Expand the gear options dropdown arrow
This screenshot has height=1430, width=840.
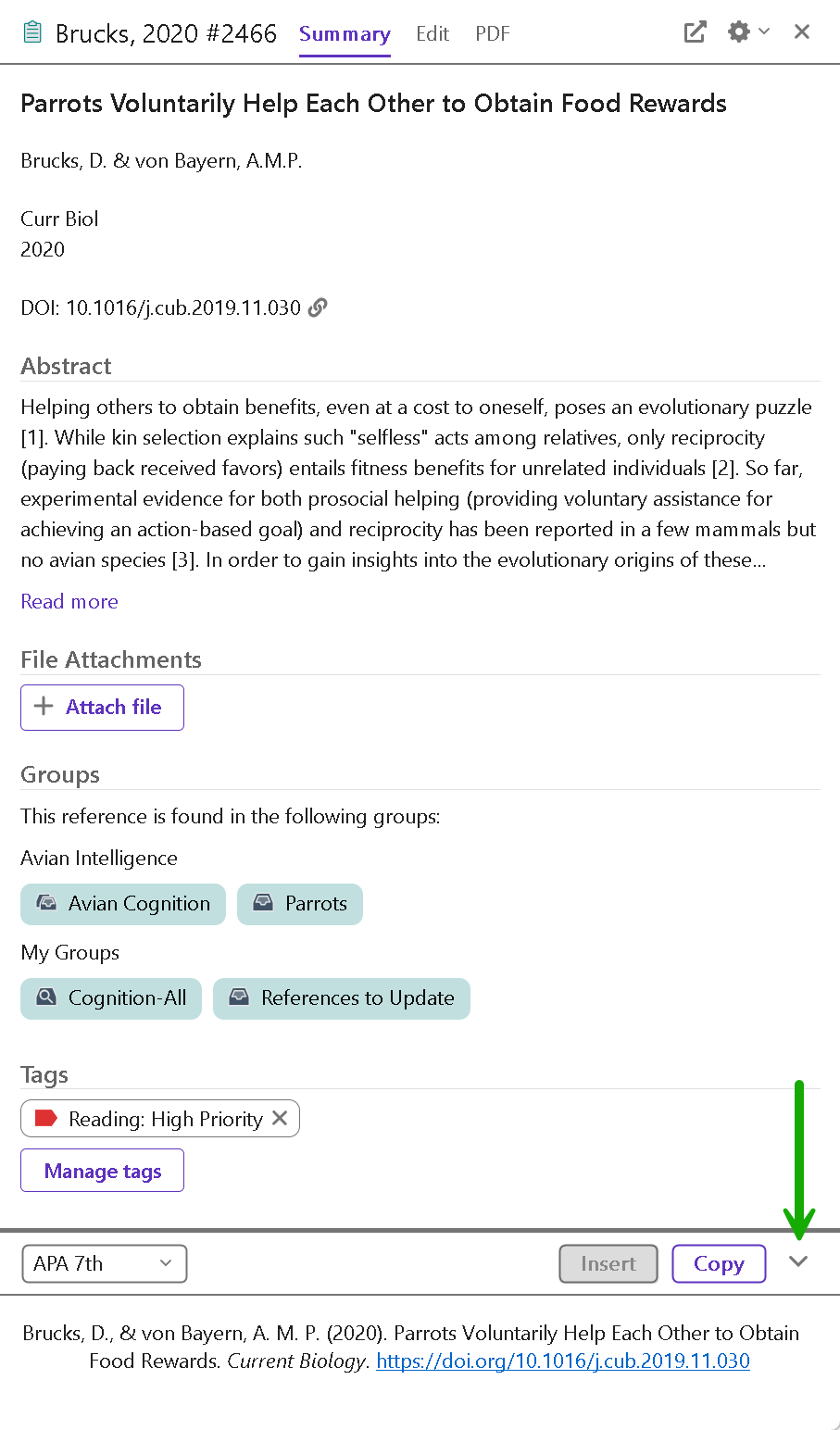click(x=764, y=32)
